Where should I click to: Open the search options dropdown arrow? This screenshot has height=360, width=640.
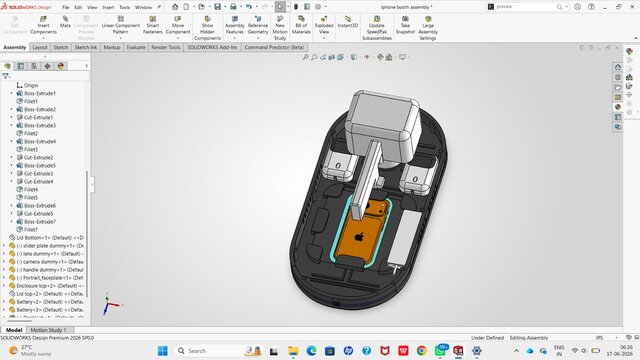coord(566,7)
